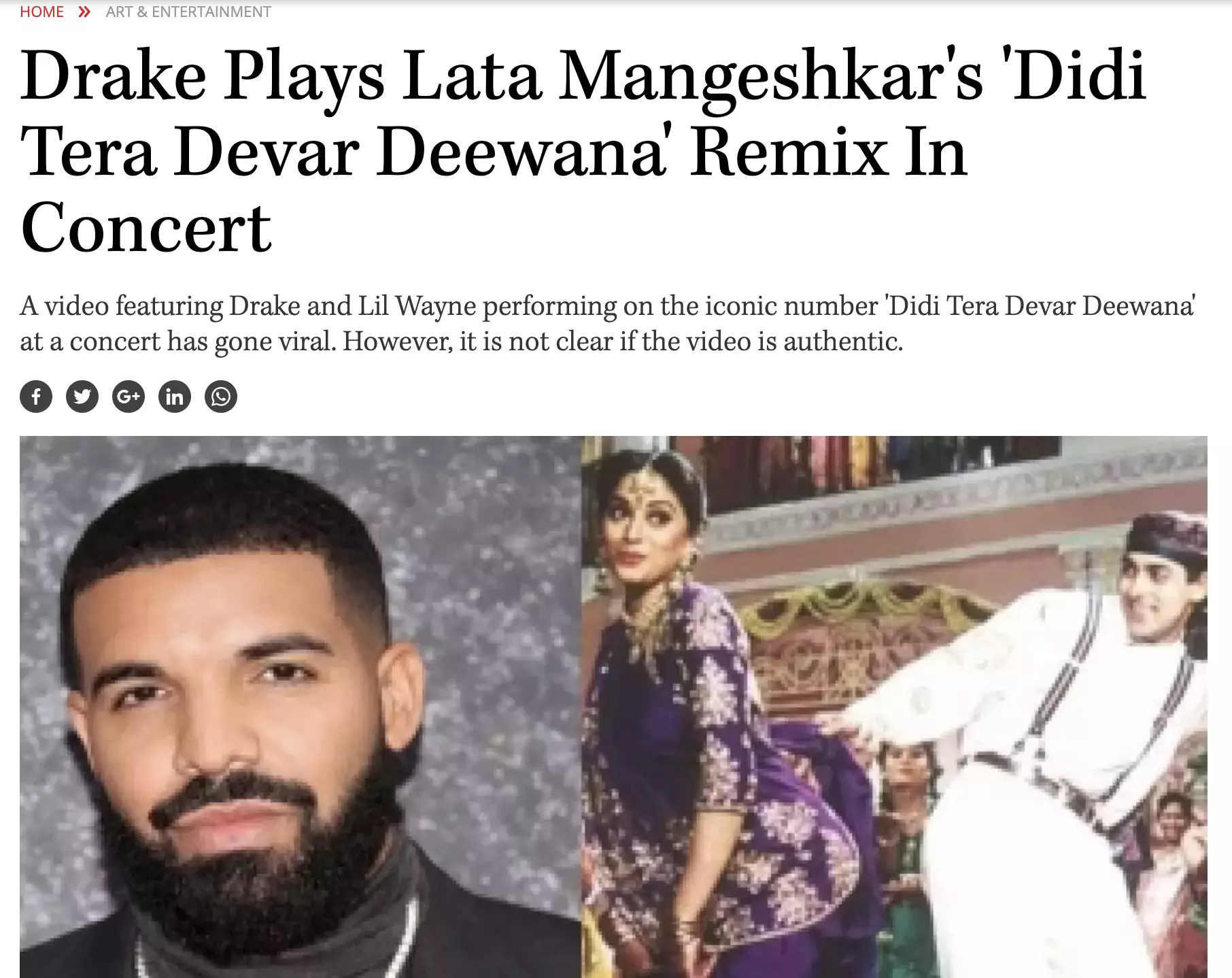Screen dimensions: 1232x978
Task: Click the word 'Mangeshkar's' in the headline
Action: pyautogui.click(x=771, y=76)
